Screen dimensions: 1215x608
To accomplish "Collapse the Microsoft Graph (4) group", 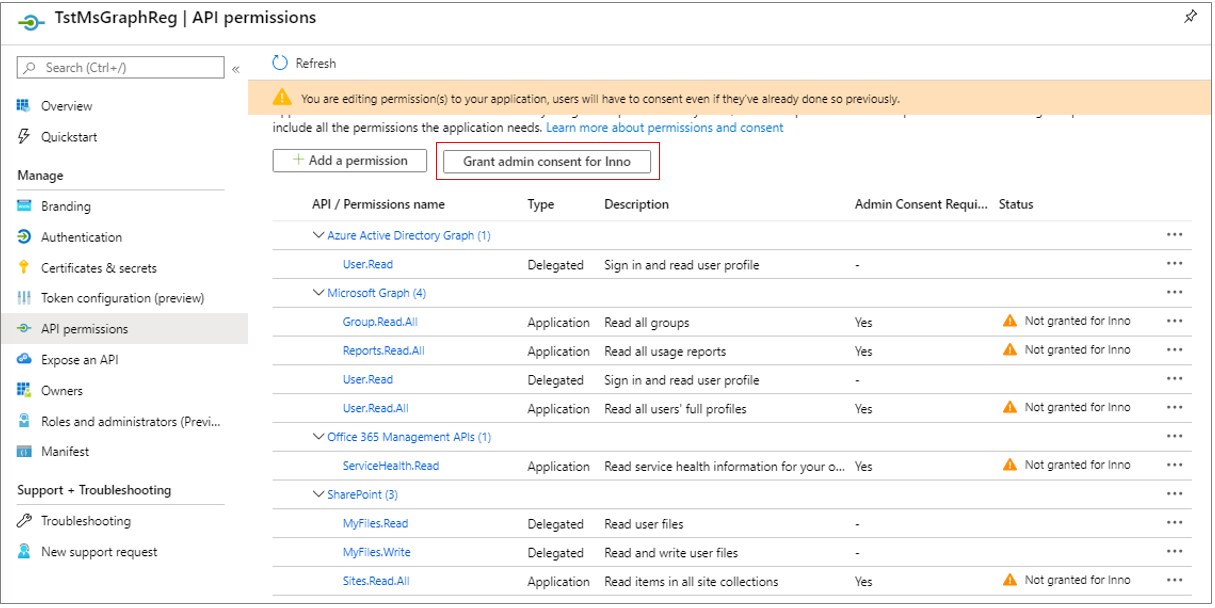I will (x=318, y=293).
